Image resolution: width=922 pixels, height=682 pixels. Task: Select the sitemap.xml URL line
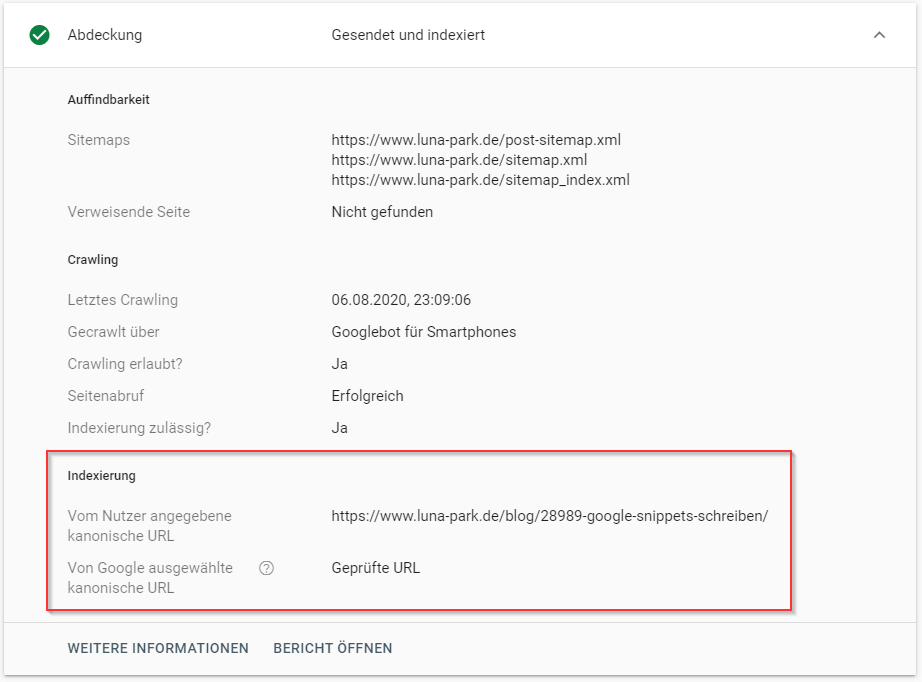point(459,160)
